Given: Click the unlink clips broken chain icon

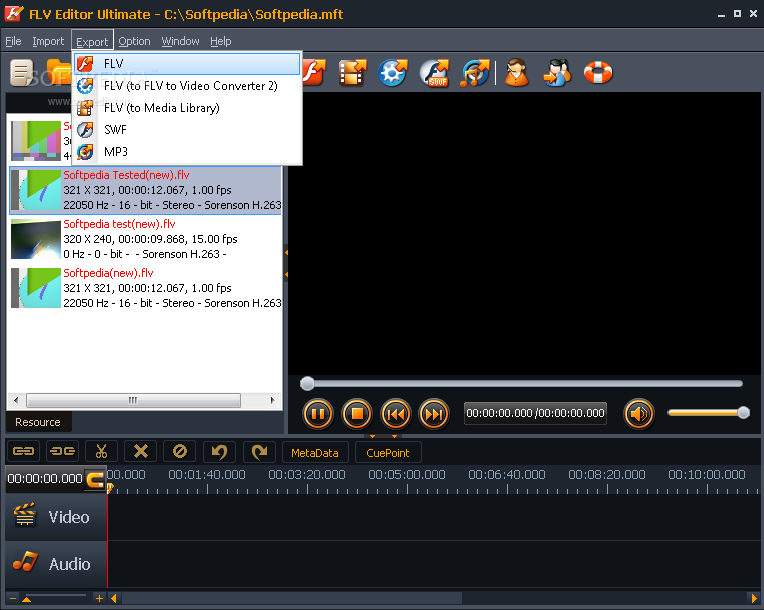Looking at the screenshot, I should pos(62,451).
